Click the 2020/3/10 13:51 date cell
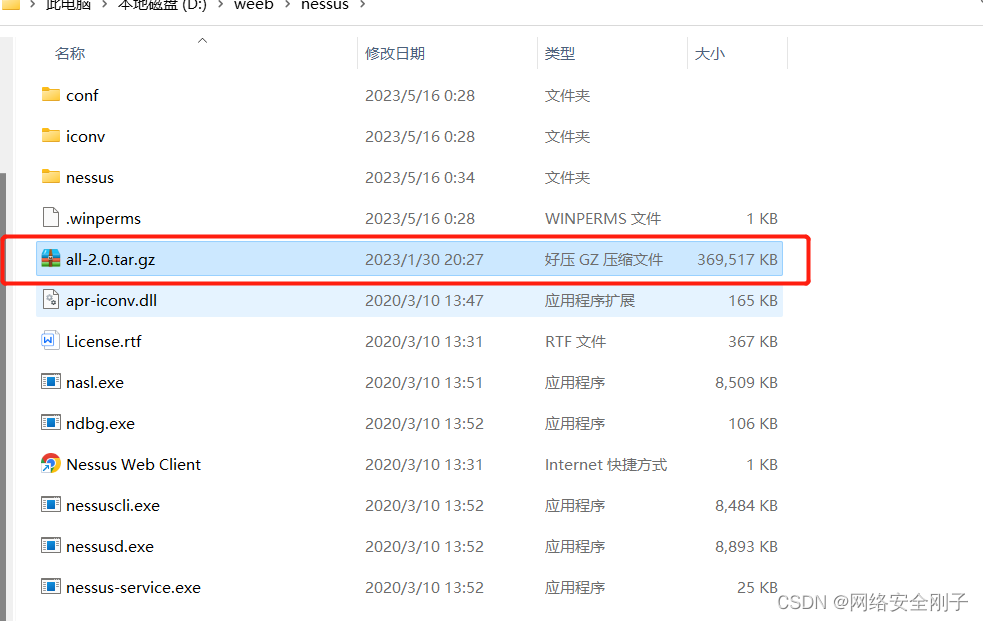983x621 pixels. 424,383
